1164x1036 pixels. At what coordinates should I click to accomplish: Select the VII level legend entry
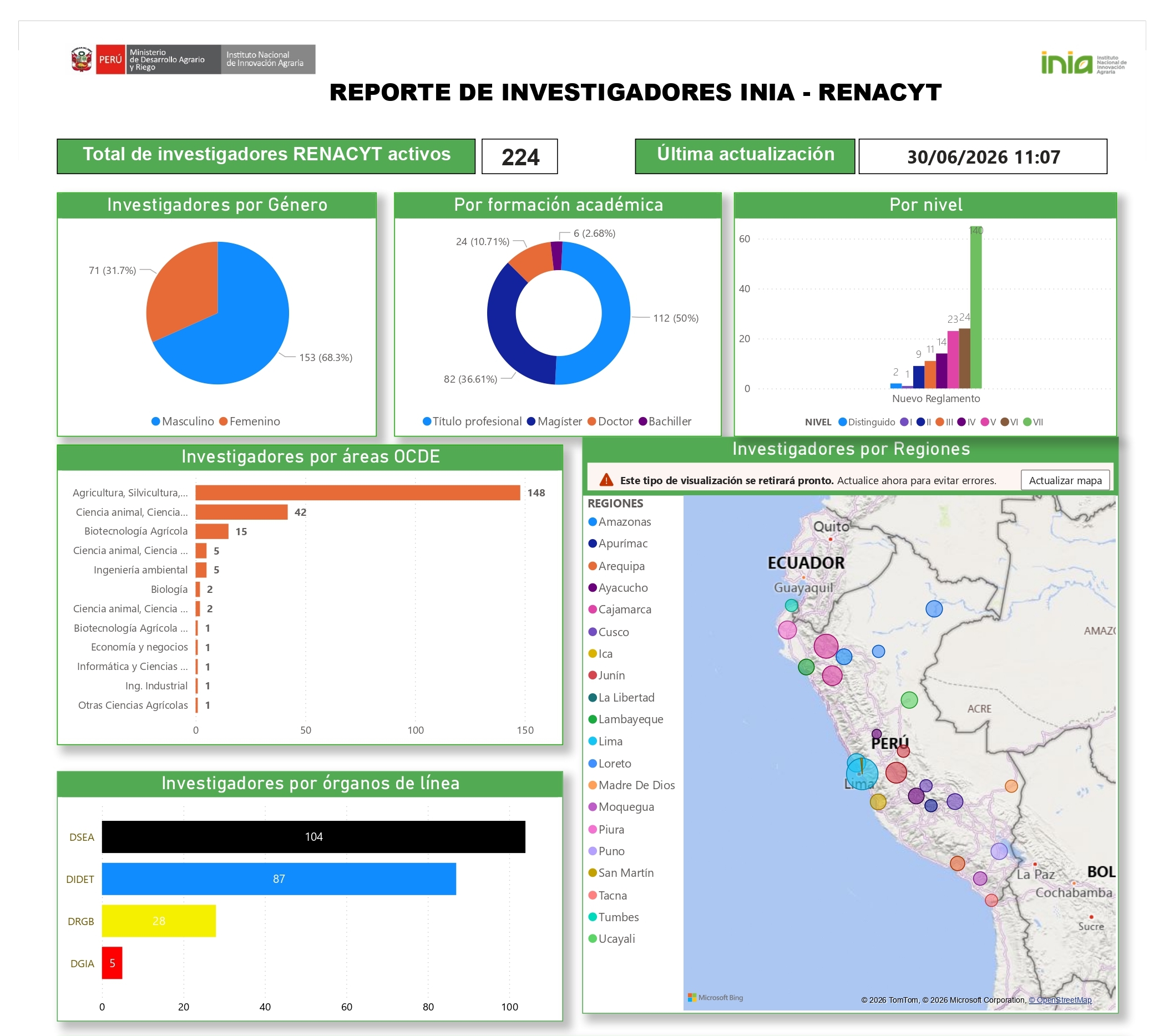pyautogui.click(x=1033, y=422)
